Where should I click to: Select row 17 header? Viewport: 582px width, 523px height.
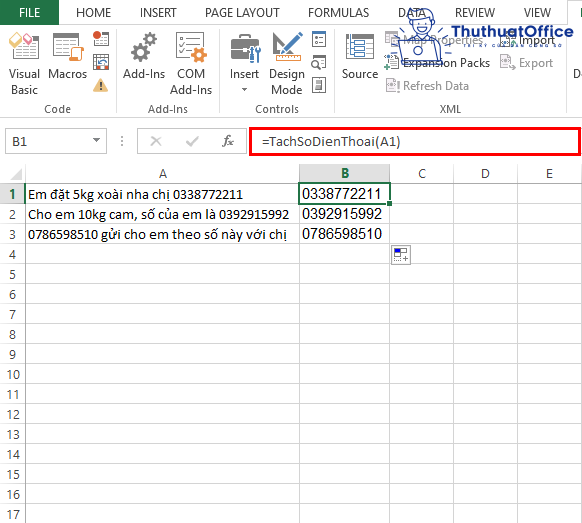click(13, 514)
